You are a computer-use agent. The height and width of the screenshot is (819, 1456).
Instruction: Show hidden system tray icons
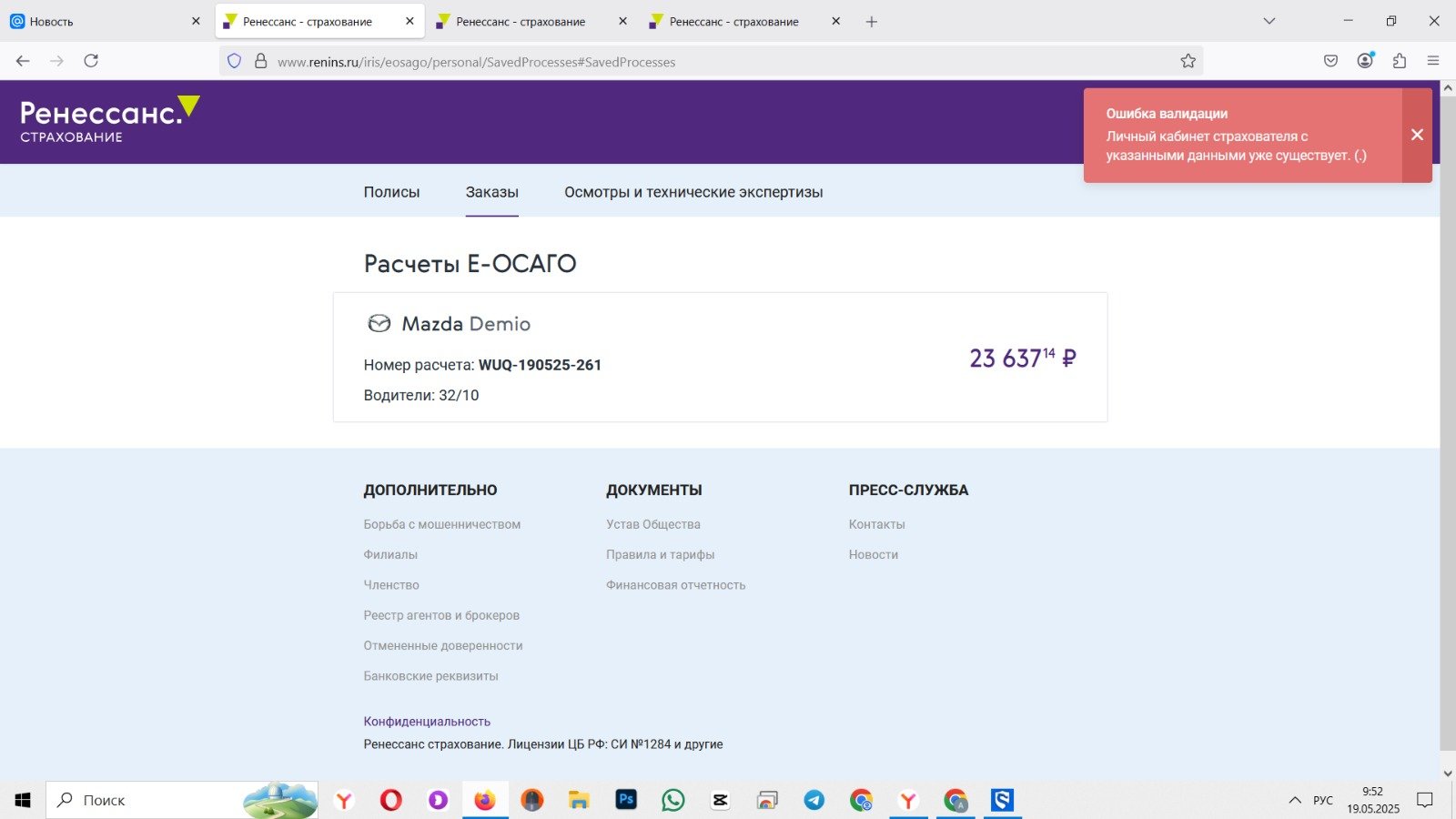(1295, 800)
